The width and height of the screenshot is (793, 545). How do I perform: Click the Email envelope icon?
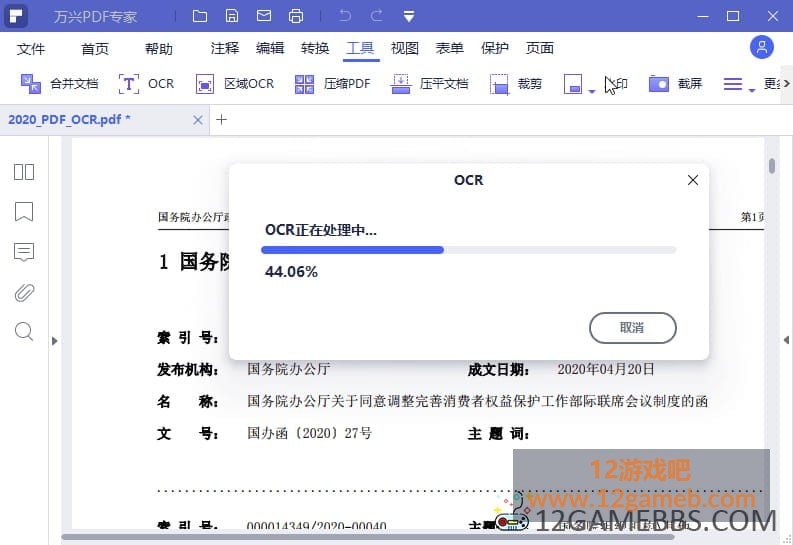point(264,16)
